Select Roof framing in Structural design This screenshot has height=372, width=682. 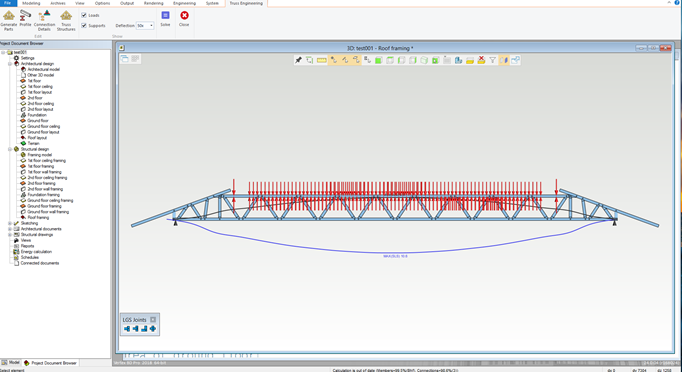[x=38, y=218]
